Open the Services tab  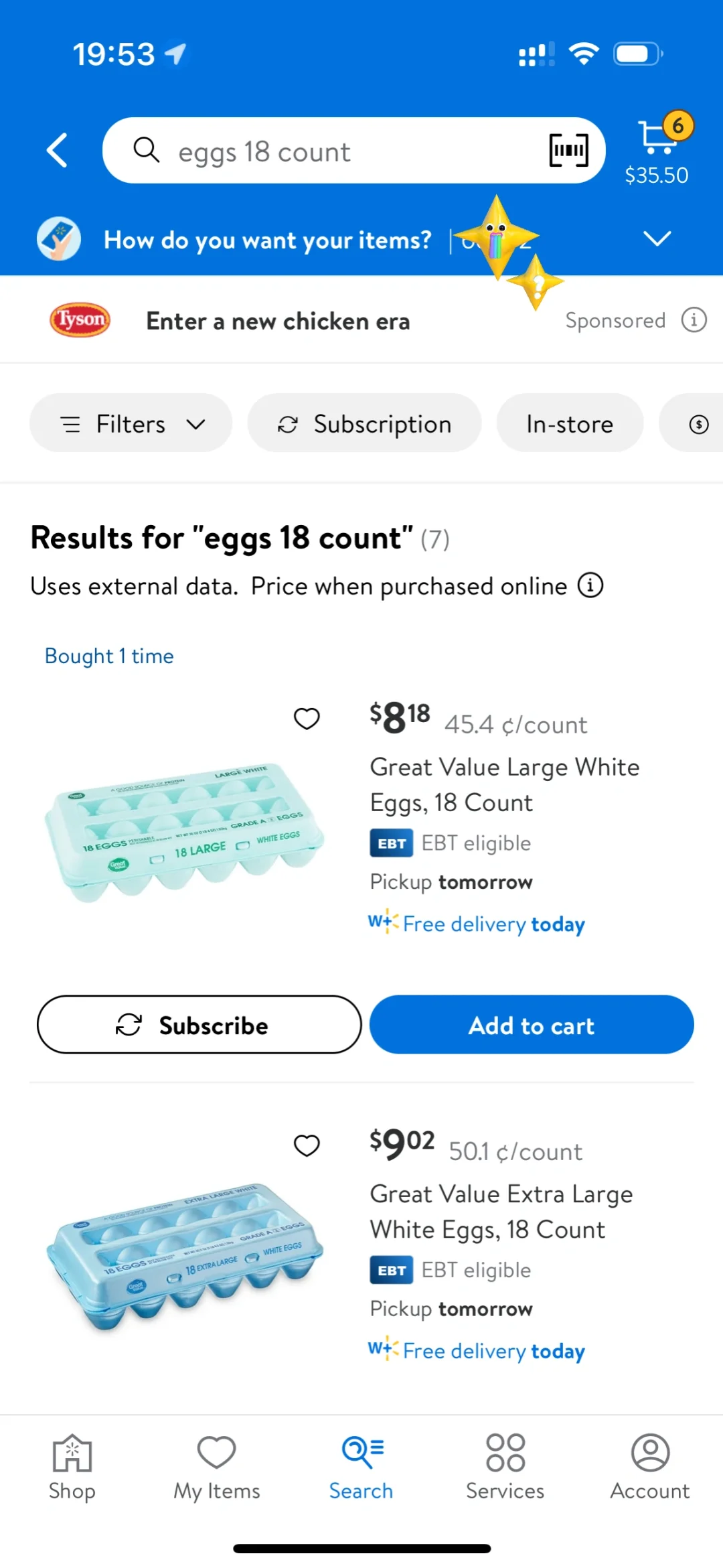pyautogui.click(x=505, y=1468)
